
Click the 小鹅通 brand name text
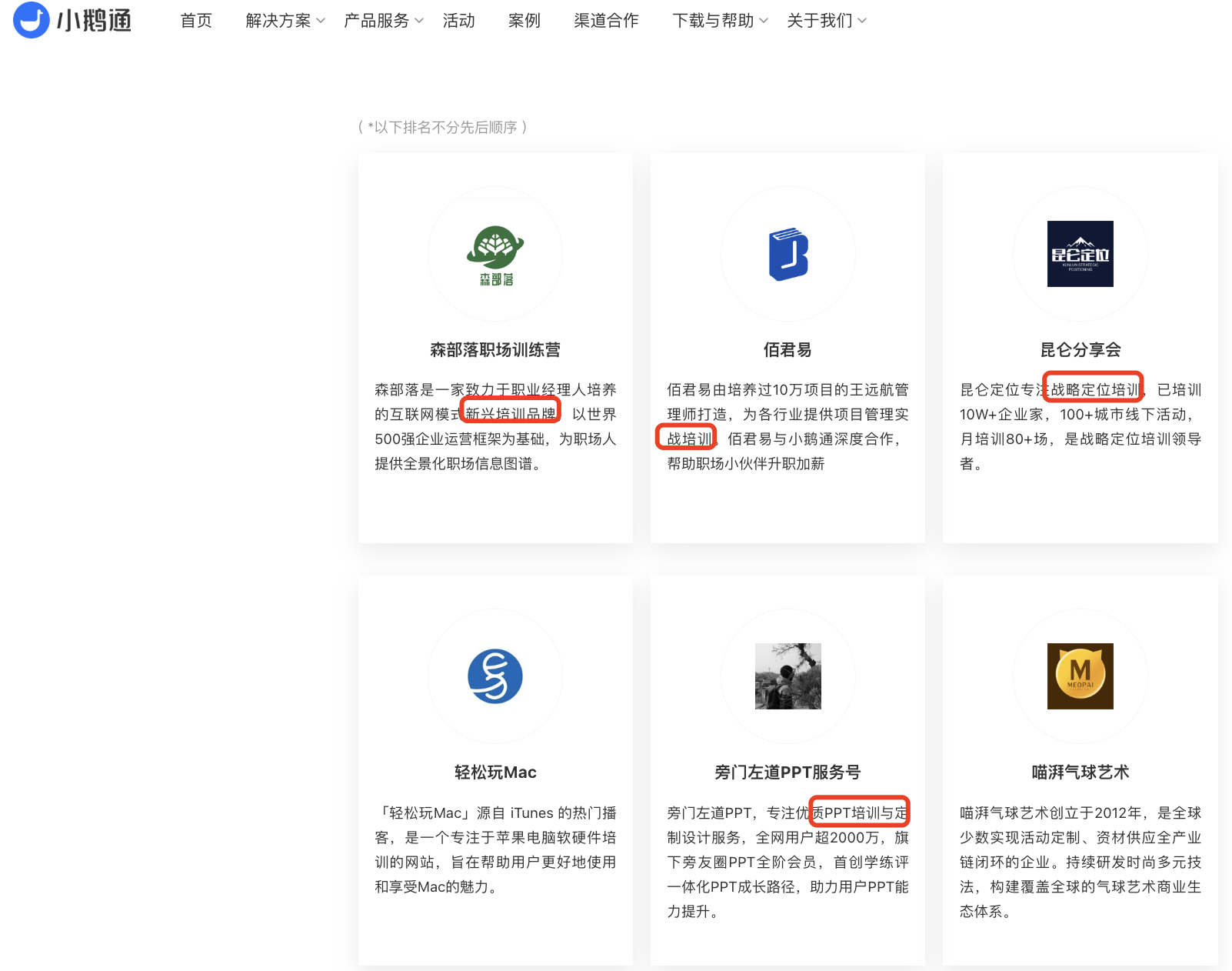click(x=95, y=21)
